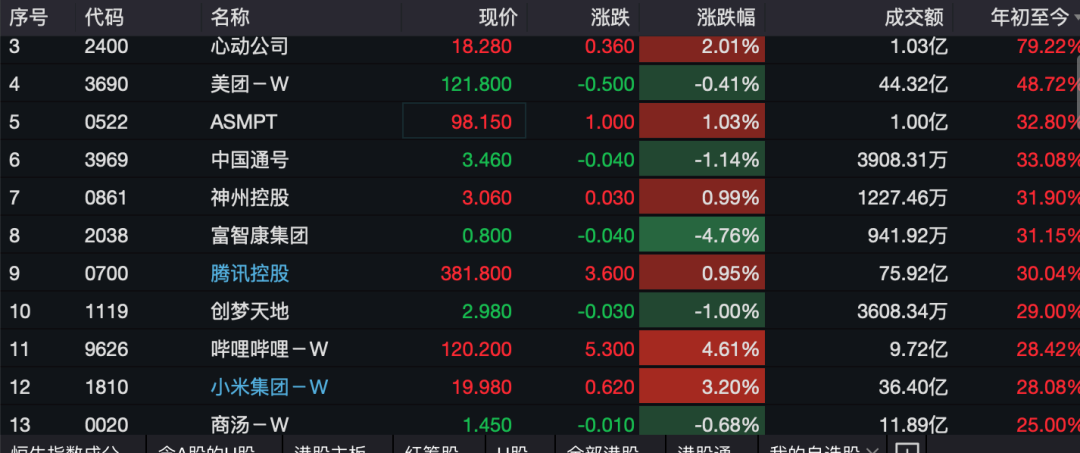
Task: Click the 4.61% change cell
Action: click(x=702, y=348)
